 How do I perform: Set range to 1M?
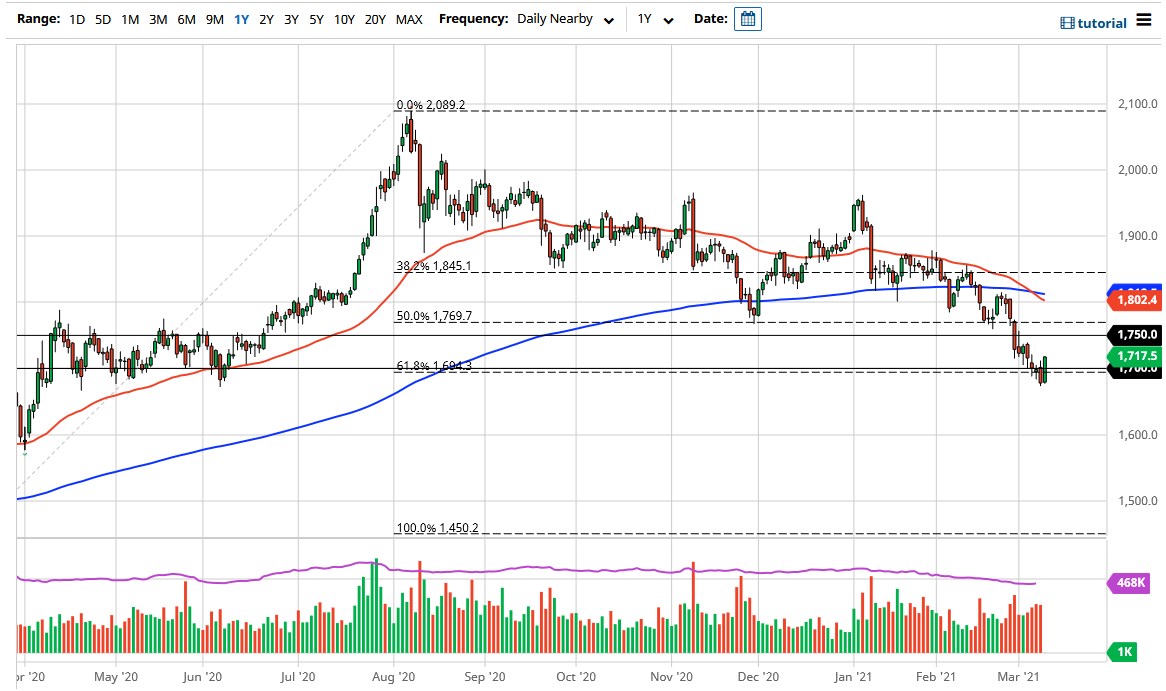[130, 19]
